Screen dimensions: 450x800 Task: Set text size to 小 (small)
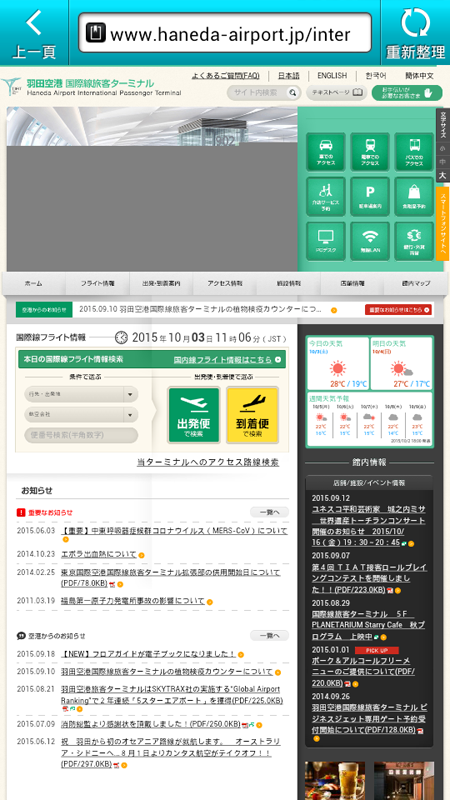point(442,148)
